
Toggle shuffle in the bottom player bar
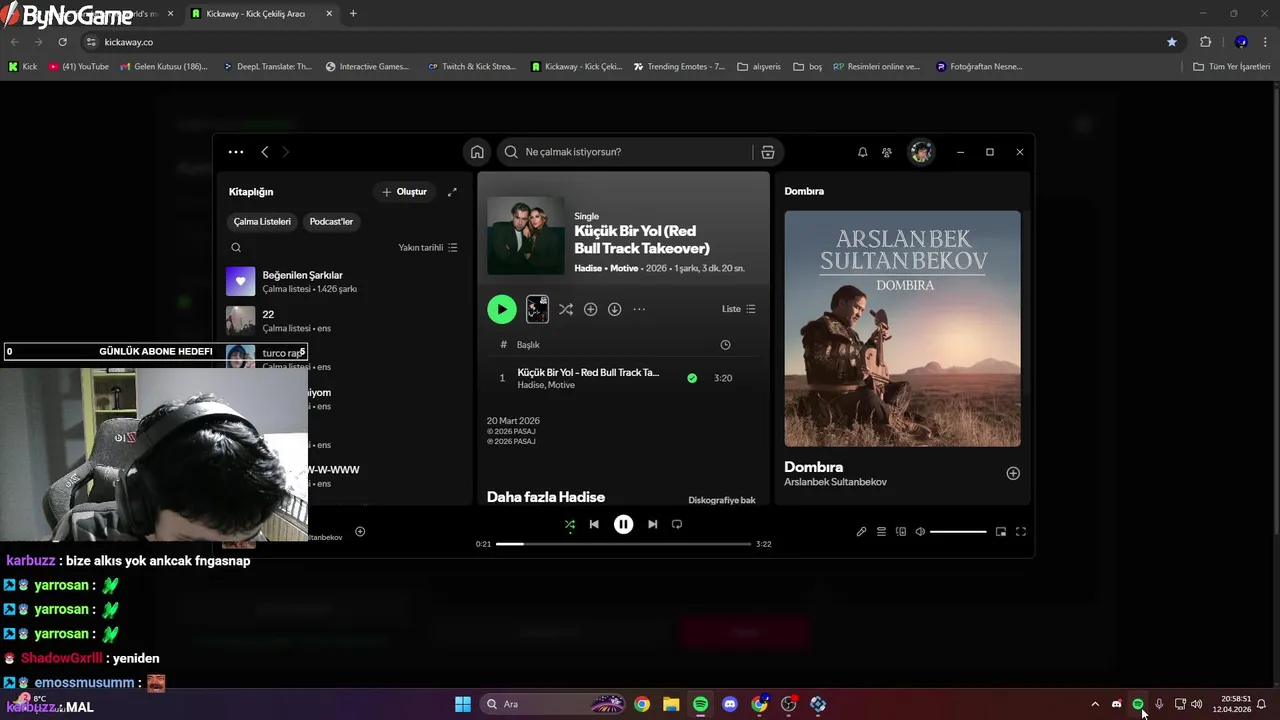click(x=569, y=524)
